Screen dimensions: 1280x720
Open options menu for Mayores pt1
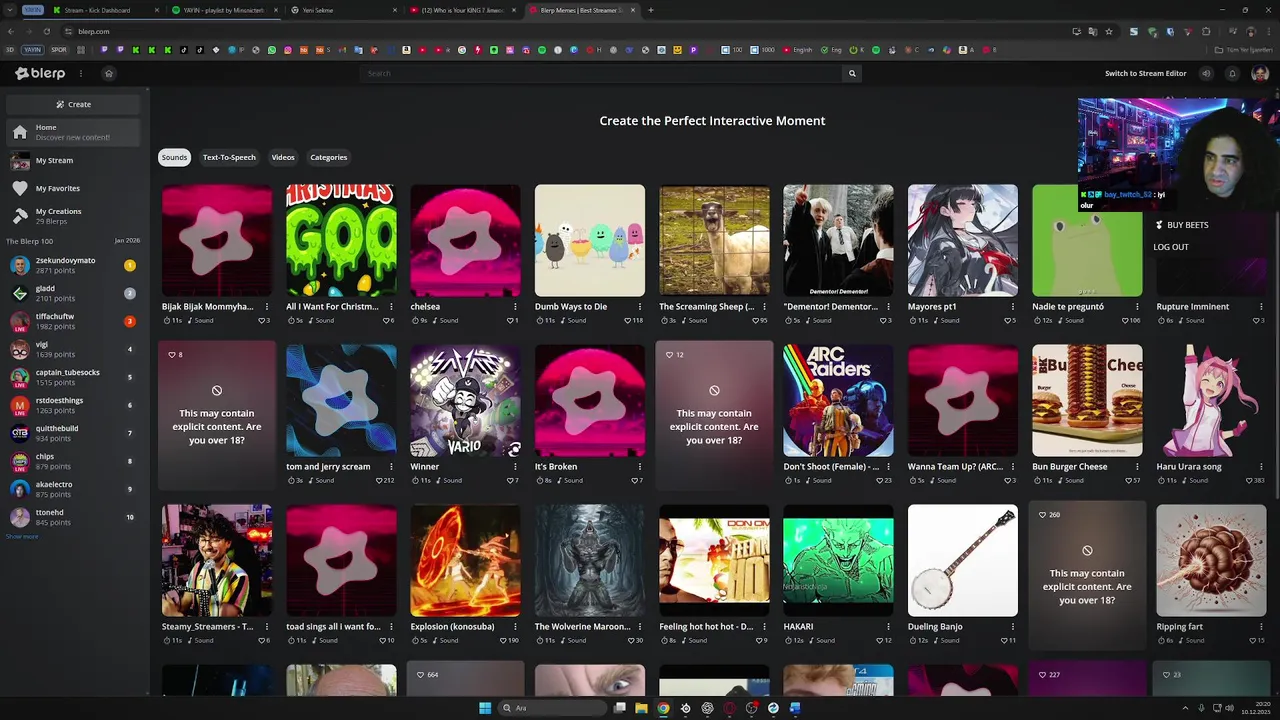click(1013, 307)
